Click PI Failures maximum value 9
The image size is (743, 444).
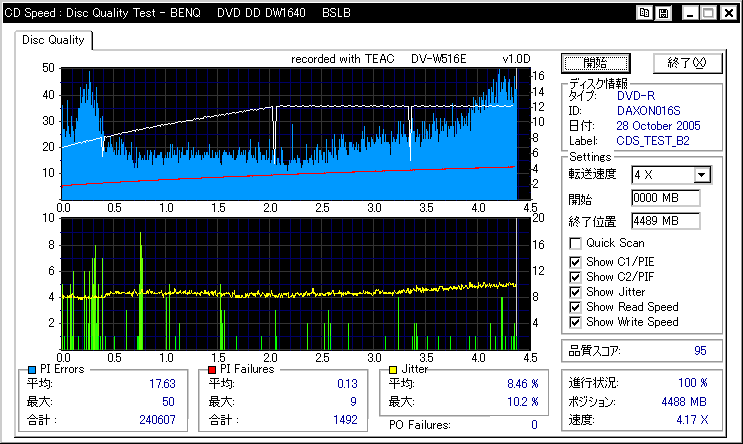pyautogui.click(x=353, y=402)
